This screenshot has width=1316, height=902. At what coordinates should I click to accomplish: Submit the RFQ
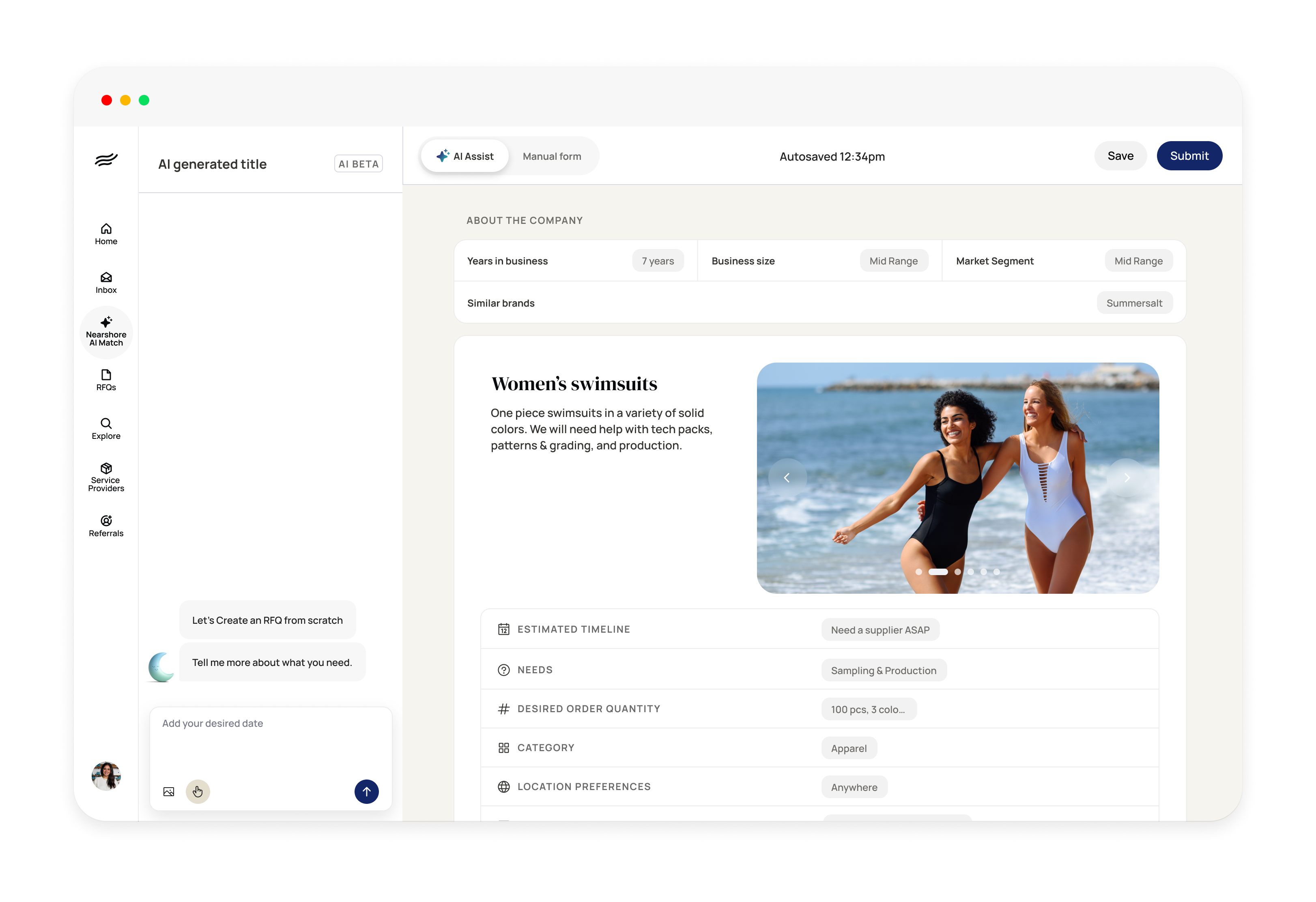1189,156
